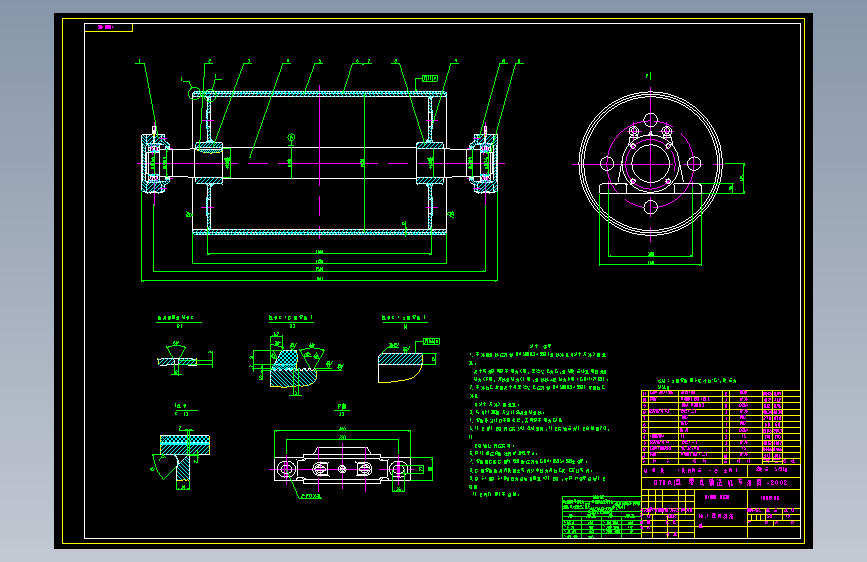Select the main pulley cross-section view
867x562 pixels.
(320, 163)
